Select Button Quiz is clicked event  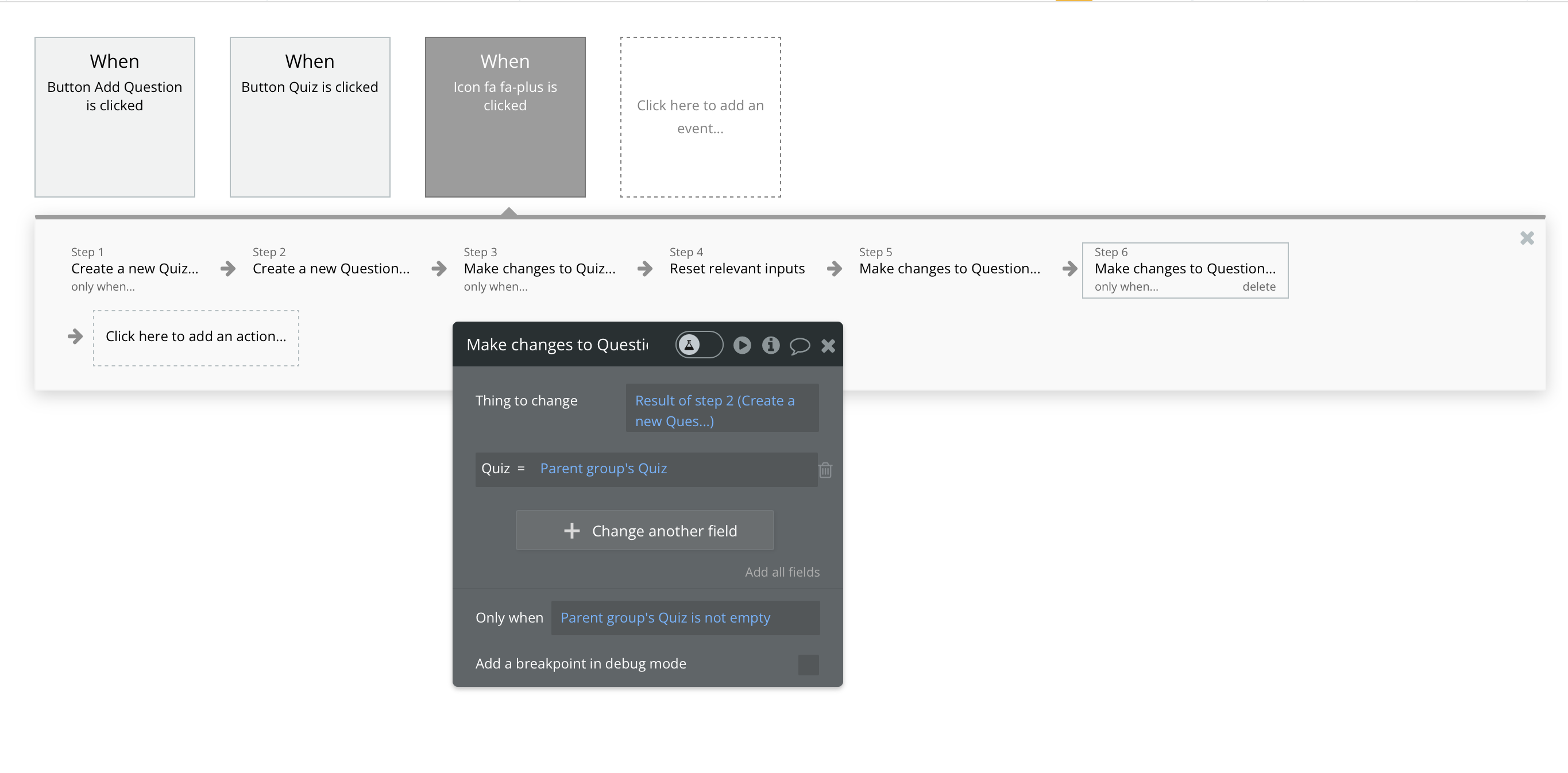[310, 117]
